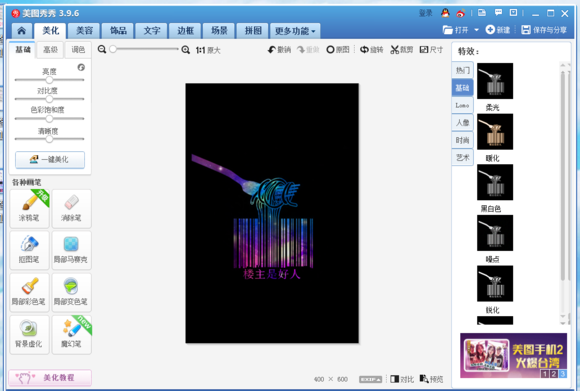Select the 背景虚化 background blur tool
Viewport: 580px width, 391px height.
(x=29, y=334)
